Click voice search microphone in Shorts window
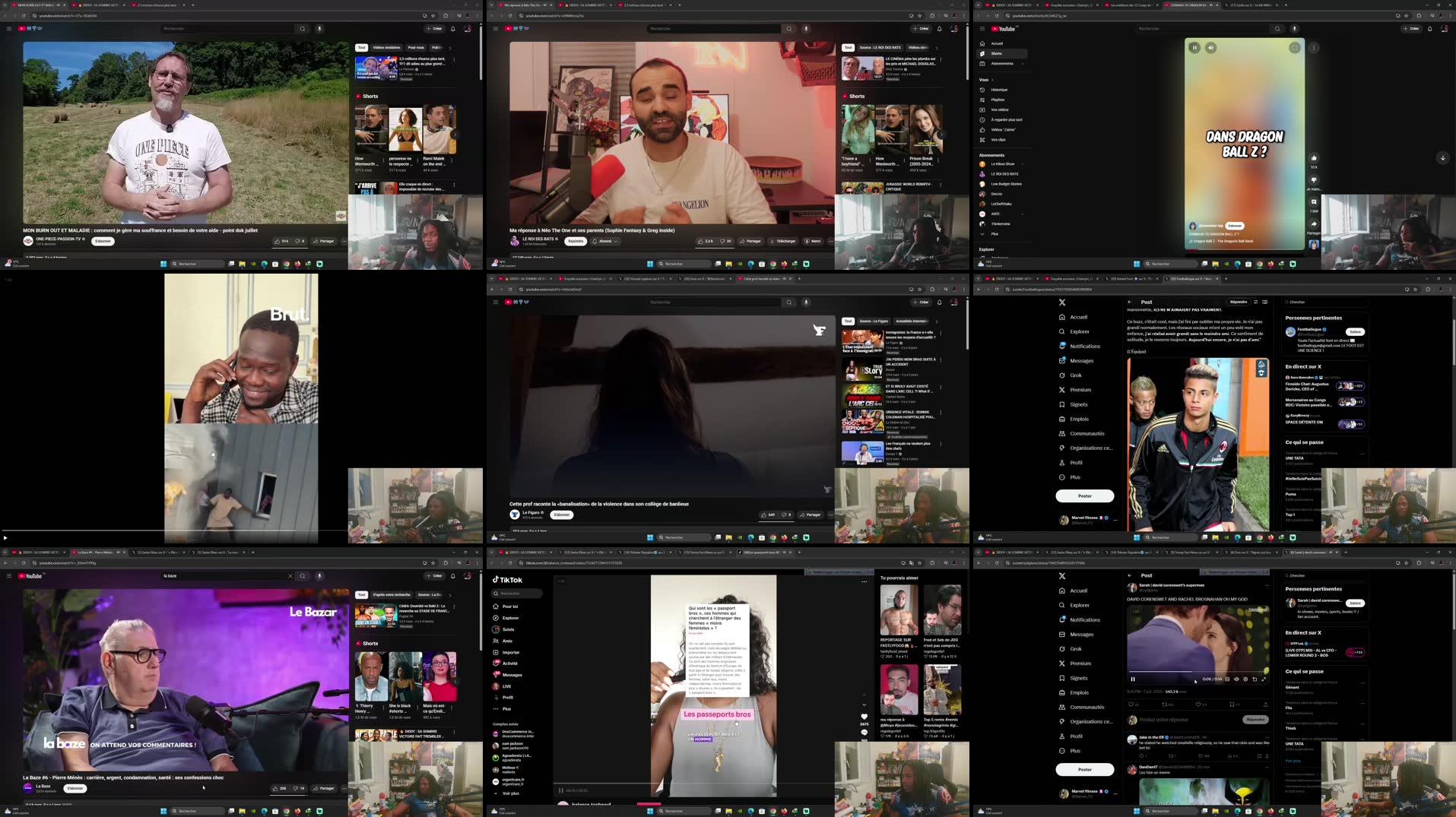This screenshot has width=1456, height=817. coord(1294,29)
